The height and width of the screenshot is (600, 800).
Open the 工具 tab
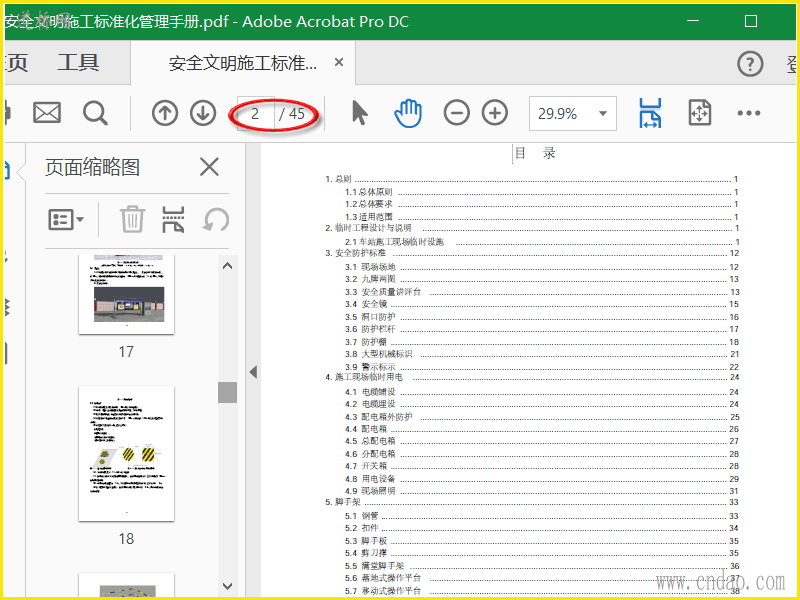(78, 63)
